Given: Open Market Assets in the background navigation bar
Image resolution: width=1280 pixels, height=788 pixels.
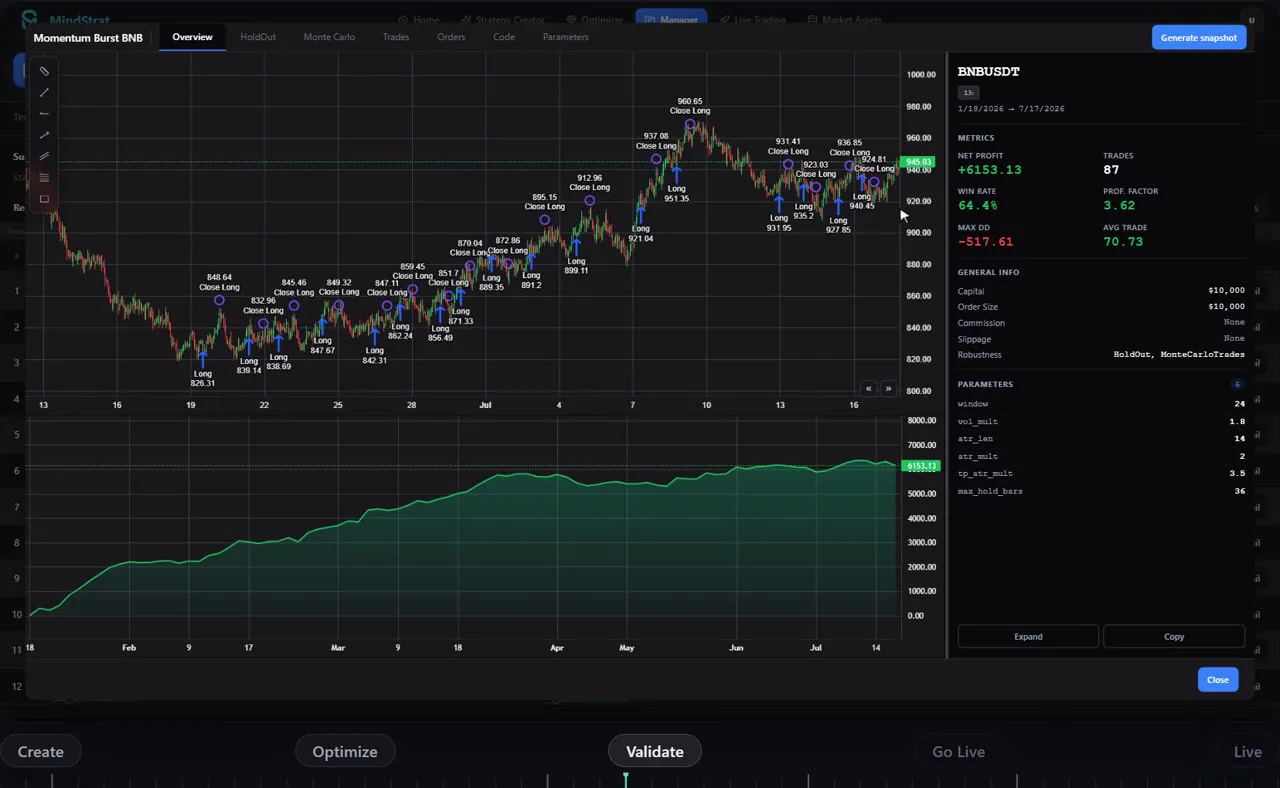Looking at the screenshot, I should (845, 19).
